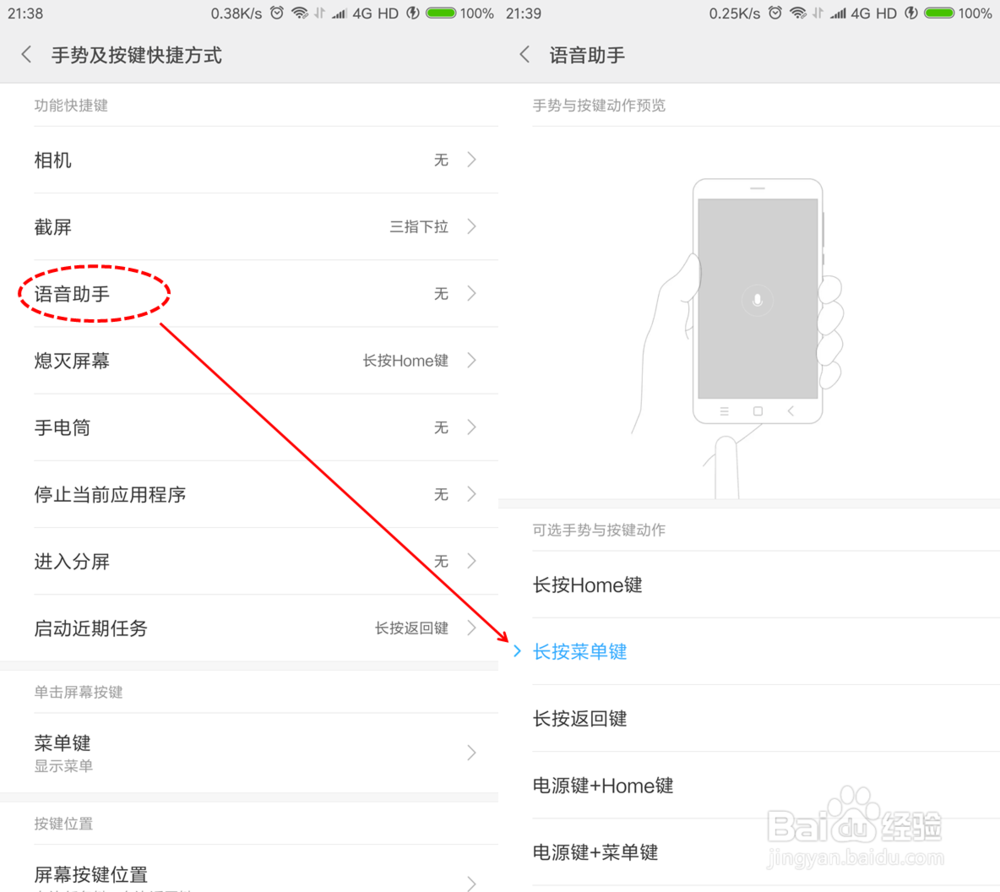The width and height of the screenshot is (1000, 892).
Task: Tap charging bolt icon in left status bar
Action: (x=413, y=13)
